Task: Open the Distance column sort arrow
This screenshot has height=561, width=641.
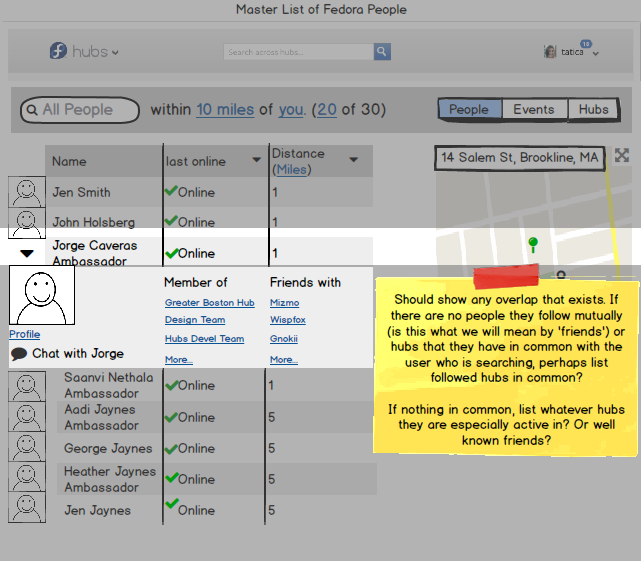Action: (354, 160)
